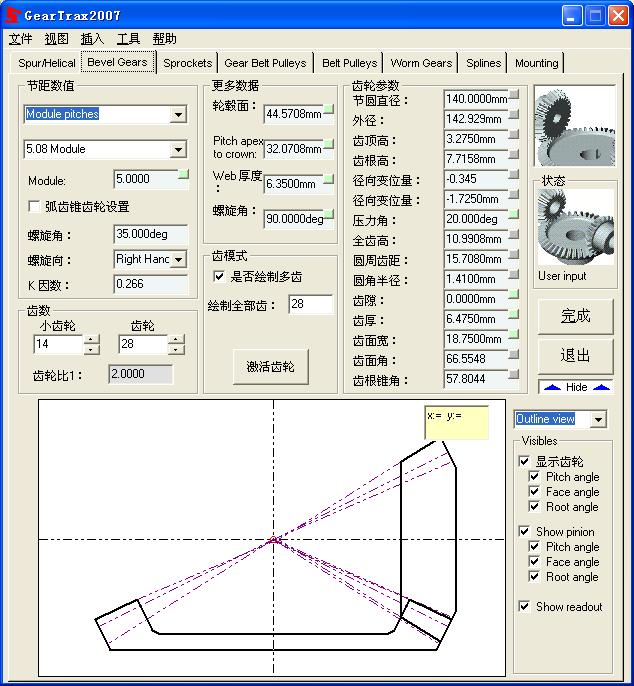Open the 帮助 menu
Screen dimensions: 634x686
[165, 39]
